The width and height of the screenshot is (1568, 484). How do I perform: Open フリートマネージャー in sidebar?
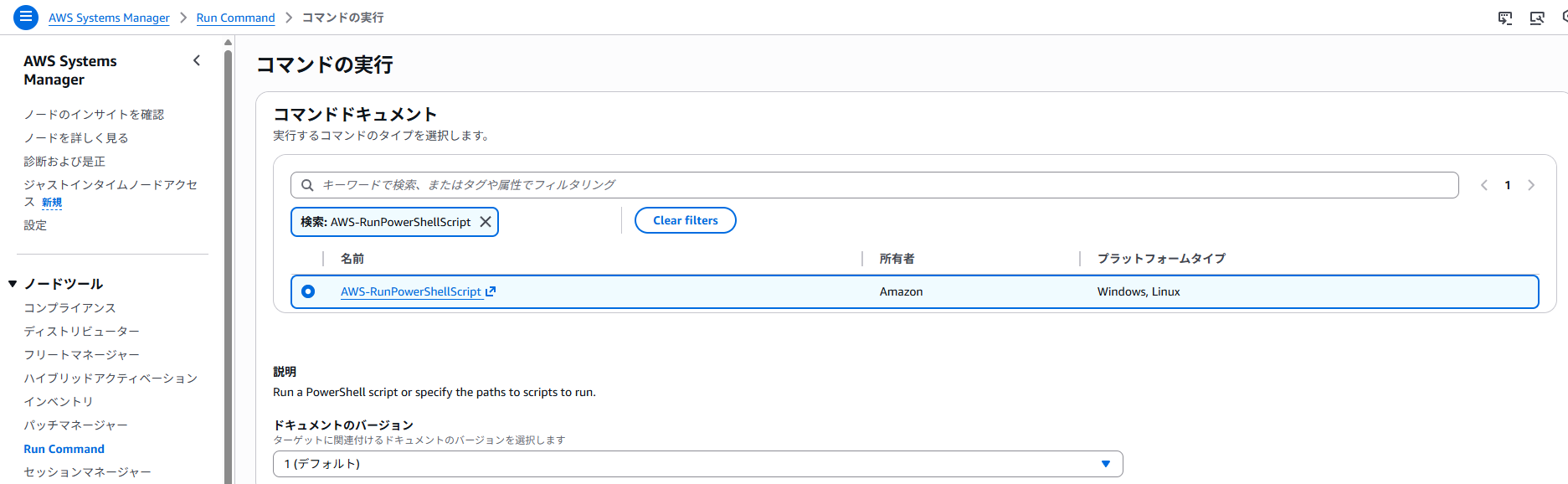[81, 355]
